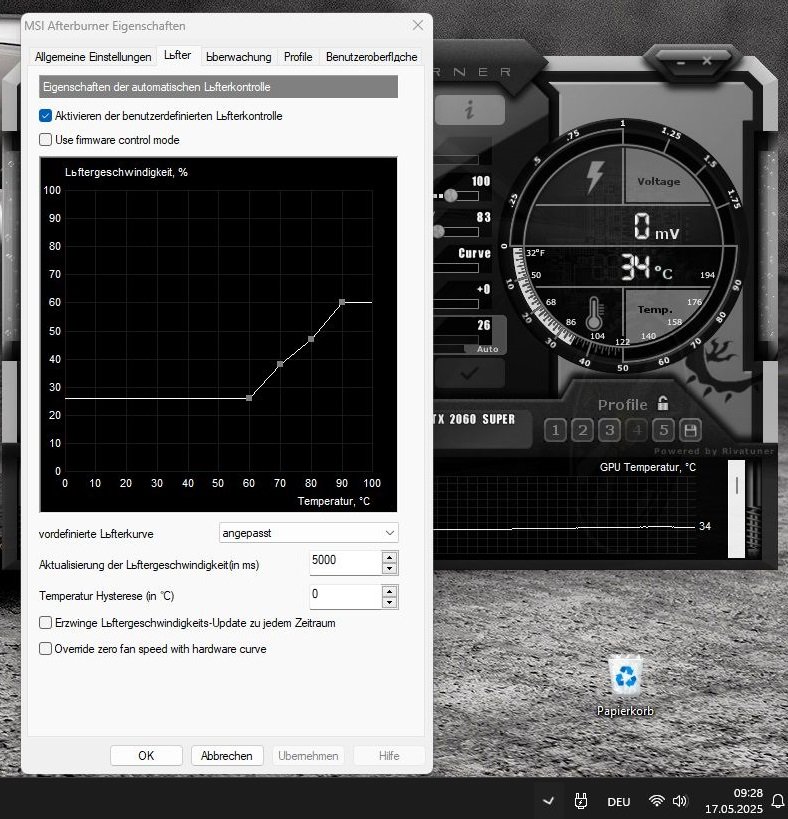Click the DEU language indicator

(619, 801)
